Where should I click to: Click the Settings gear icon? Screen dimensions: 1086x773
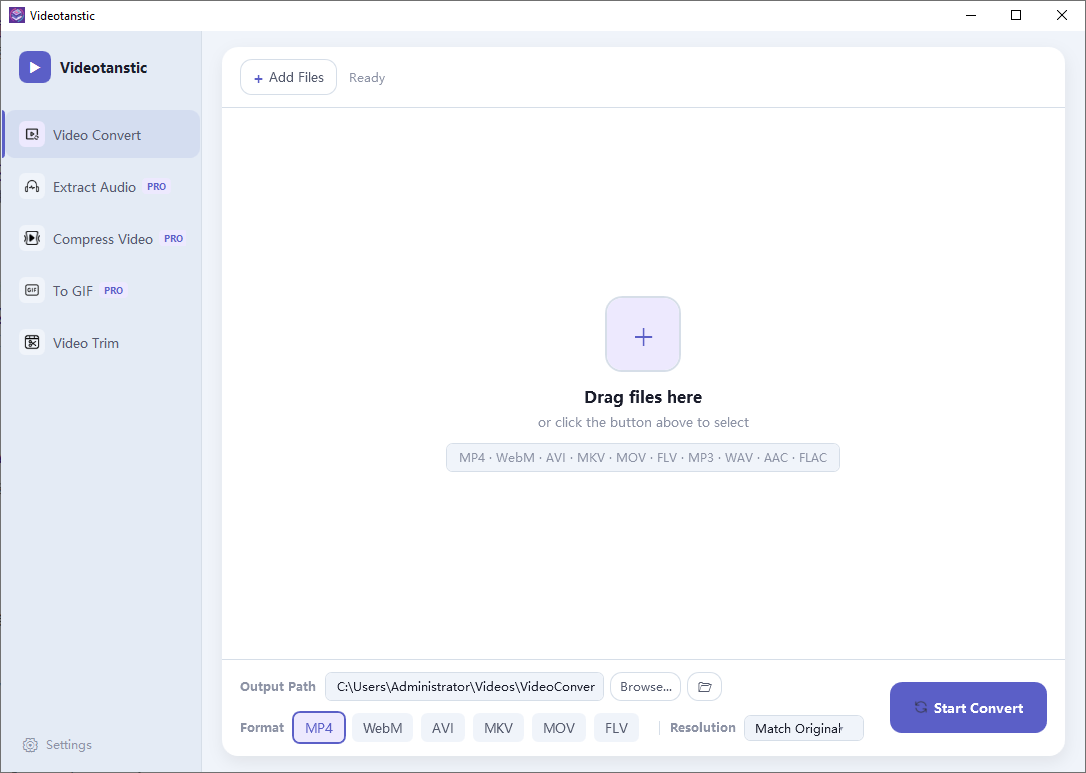point(30,745)
